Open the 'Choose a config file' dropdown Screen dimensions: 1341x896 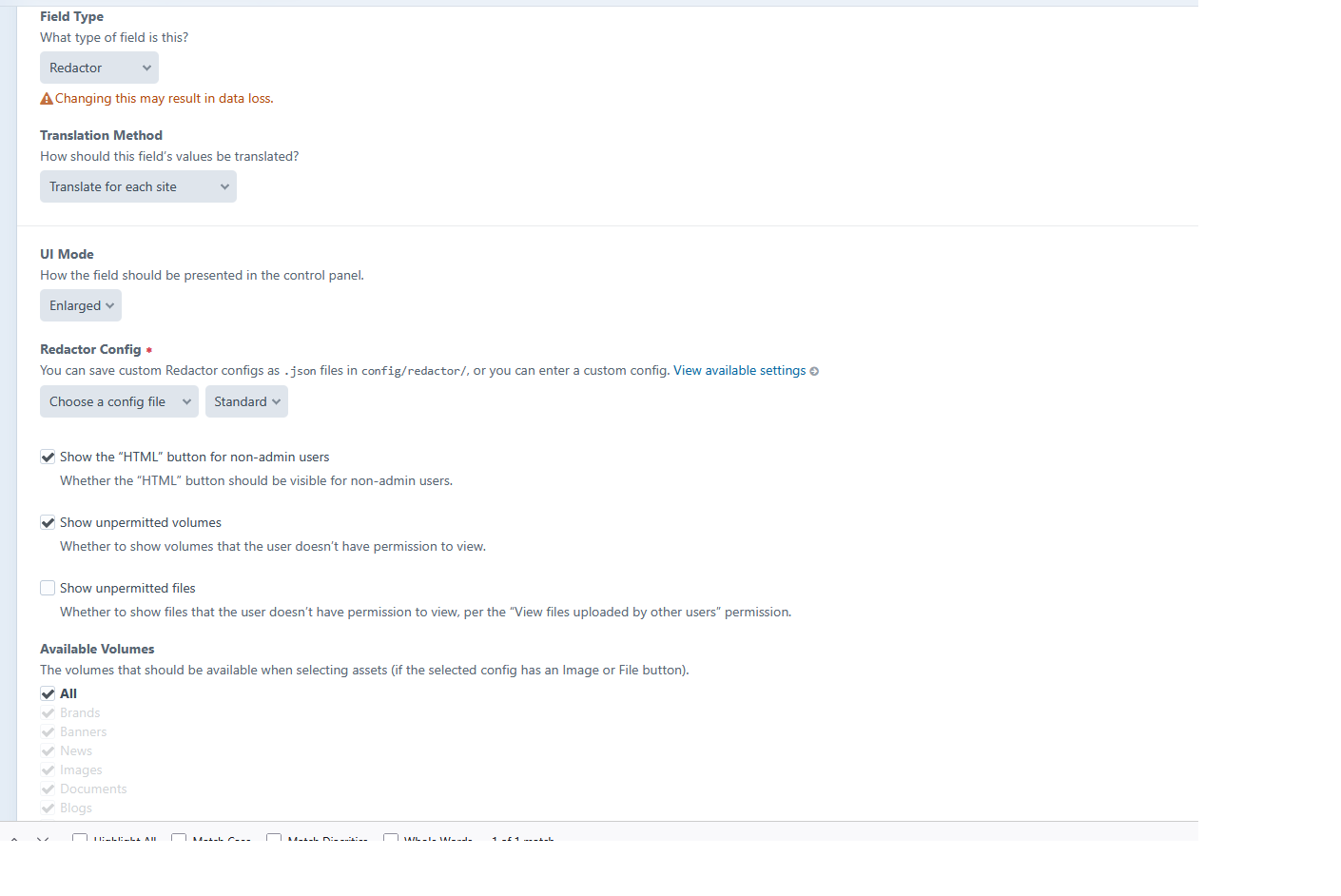pyautogui.click(x=119, y=402)
